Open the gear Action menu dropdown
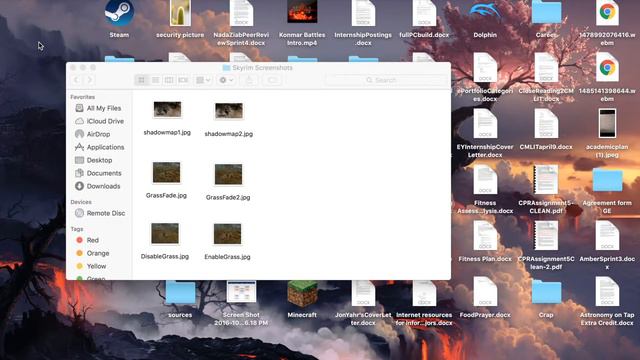 (x=226, y=80)
